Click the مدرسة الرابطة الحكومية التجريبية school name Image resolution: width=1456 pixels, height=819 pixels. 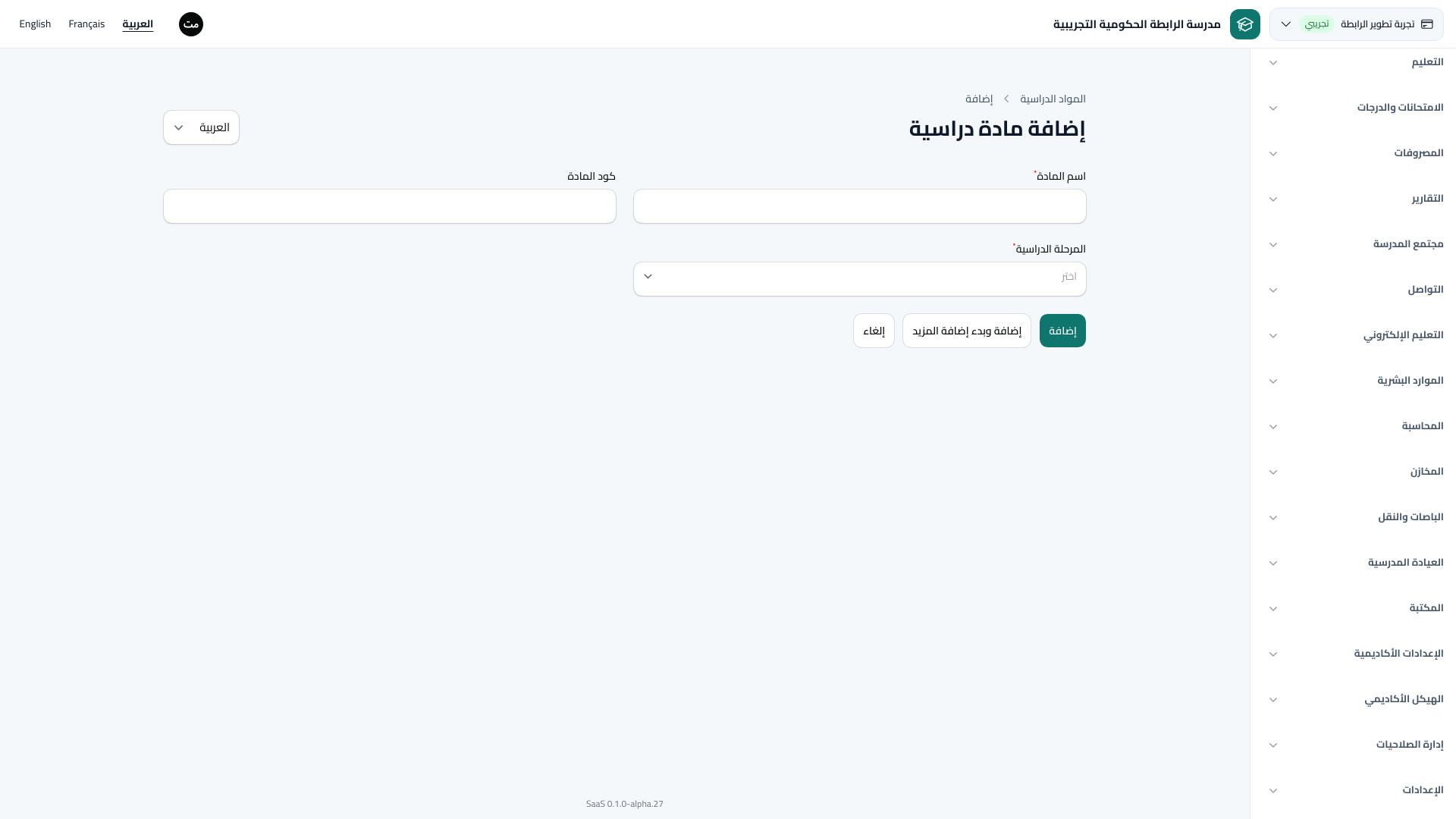coord(1137,24)
